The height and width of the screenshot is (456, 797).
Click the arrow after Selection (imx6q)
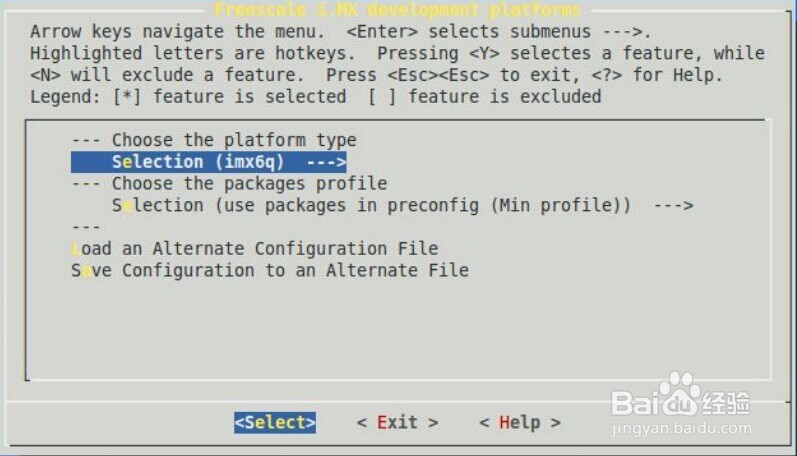point(326,162)
